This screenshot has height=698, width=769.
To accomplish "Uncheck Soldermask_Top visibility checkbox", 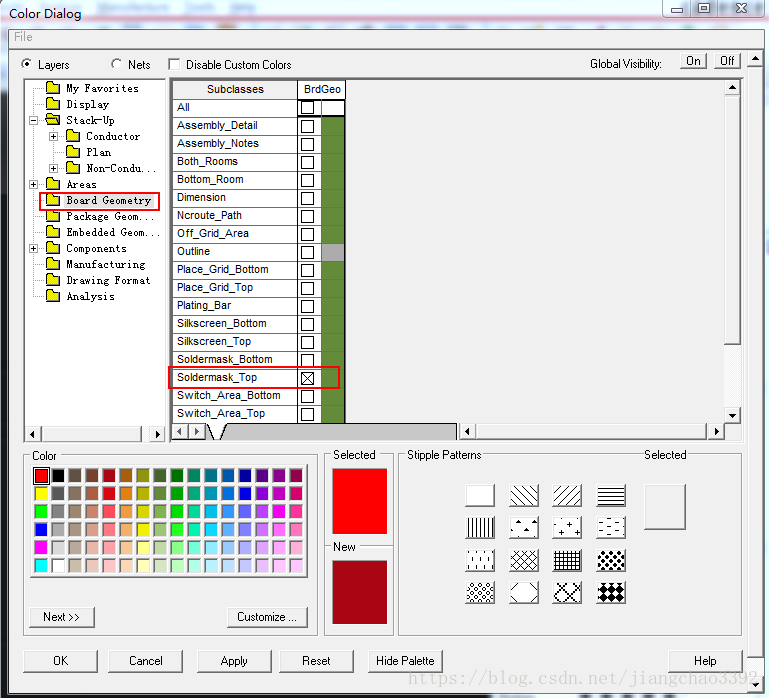I will point(308,378).
